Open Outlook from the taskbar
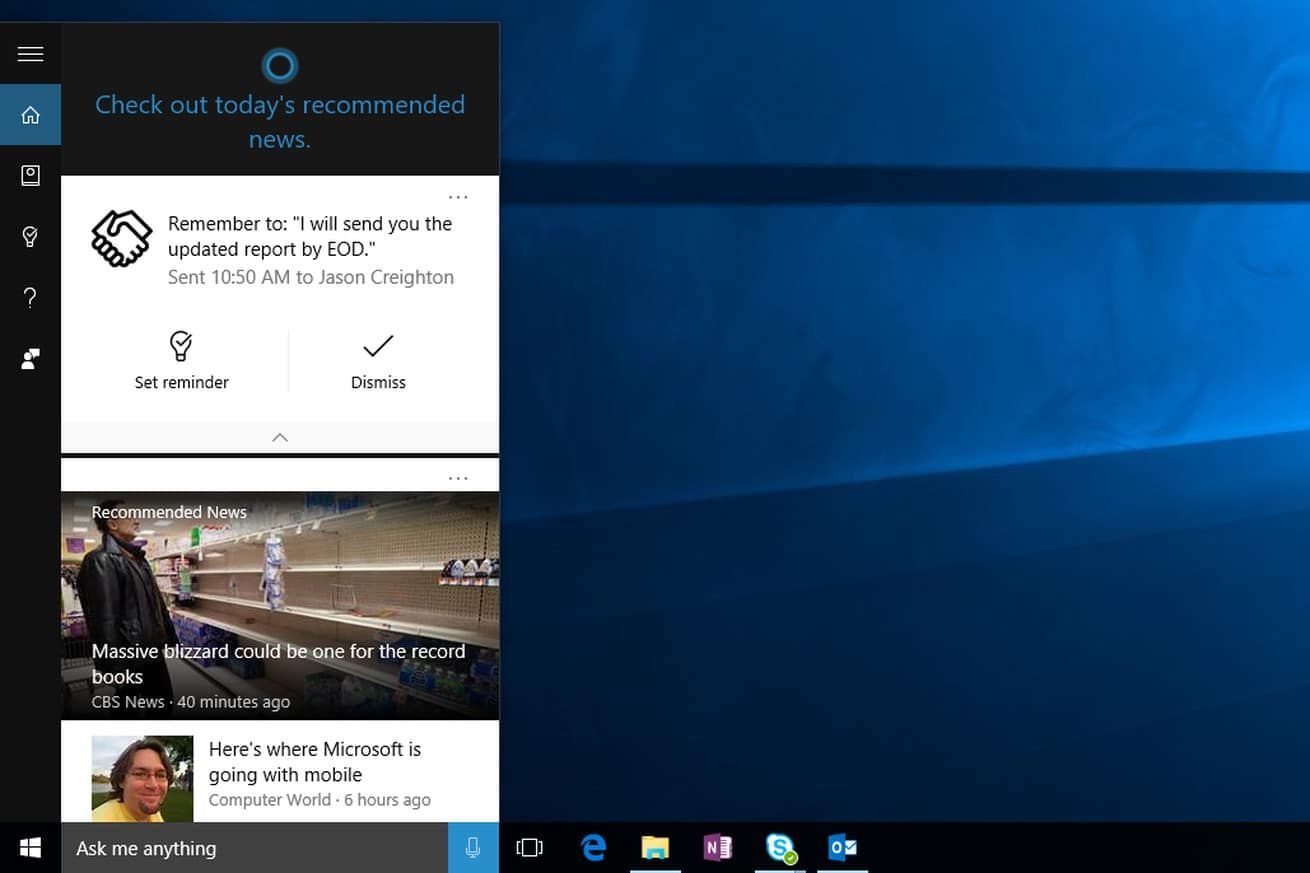Image resolution: width=1310 pixels, height=873 pixels. pyautogui.click(x=842, y=848)
